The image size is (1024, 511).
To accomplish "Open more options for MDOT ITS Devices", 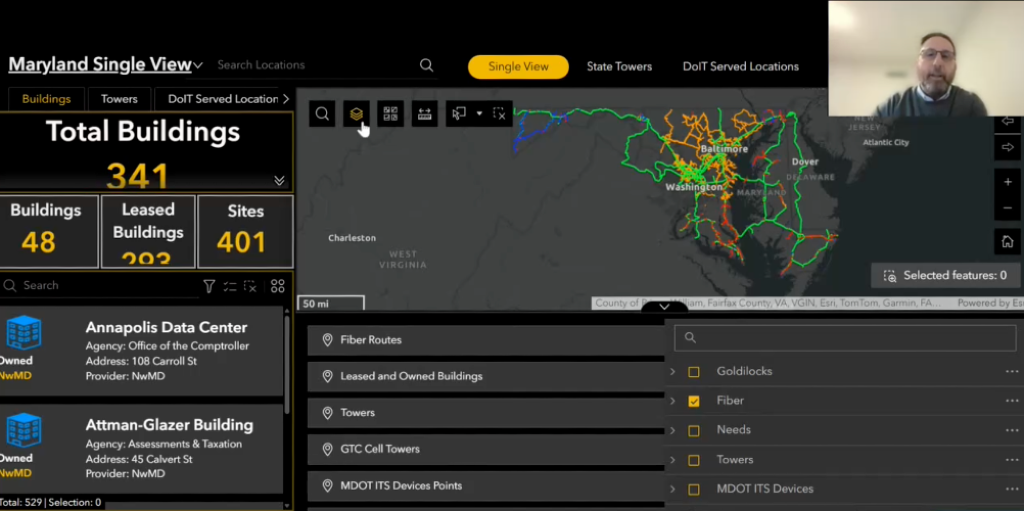I will click(x=1012, y=489).
